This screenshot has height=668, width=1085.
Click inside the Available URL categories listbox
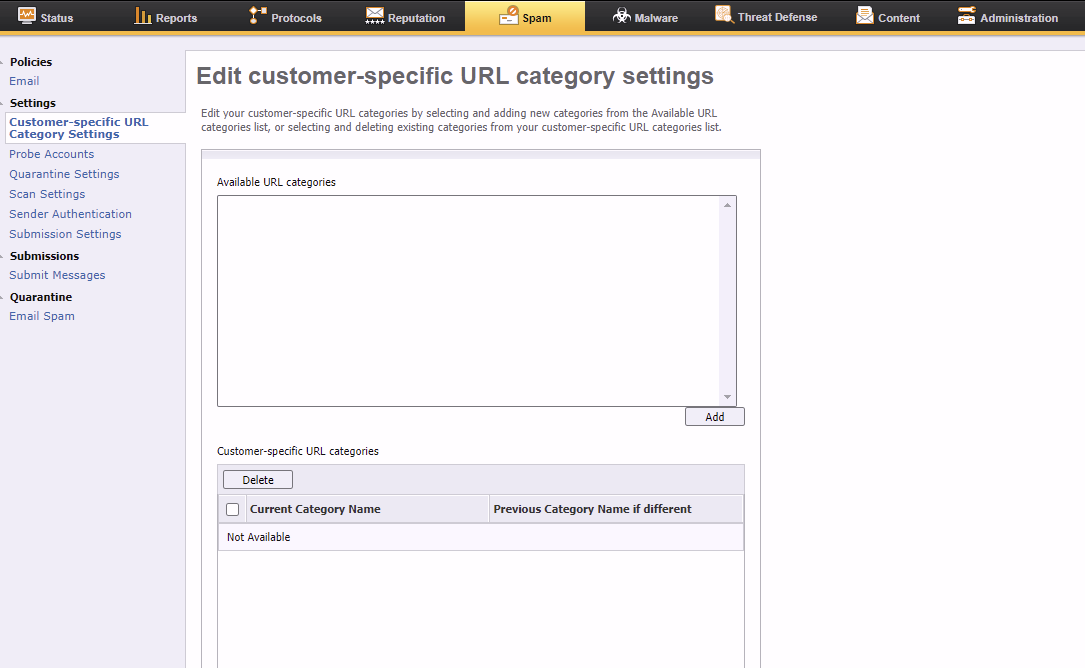(468, 300)
